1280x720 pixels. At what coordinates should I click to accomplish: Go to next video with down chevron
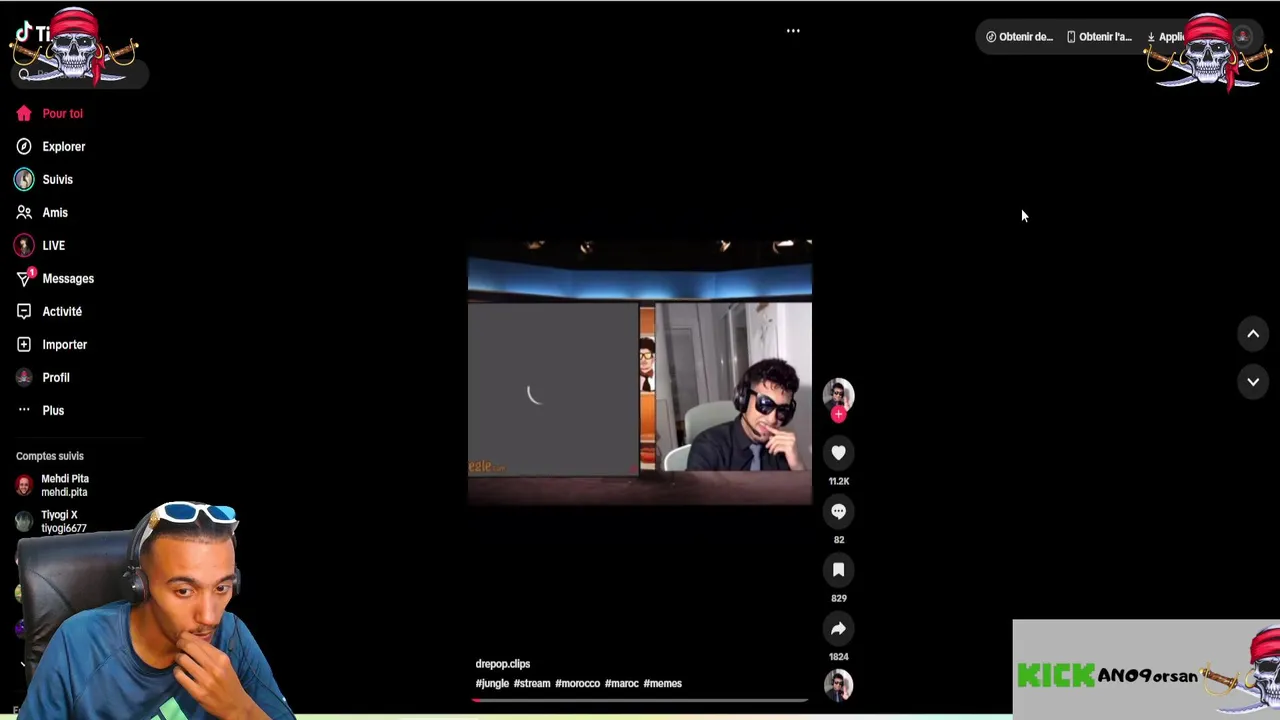click(x=1253, y=382)
